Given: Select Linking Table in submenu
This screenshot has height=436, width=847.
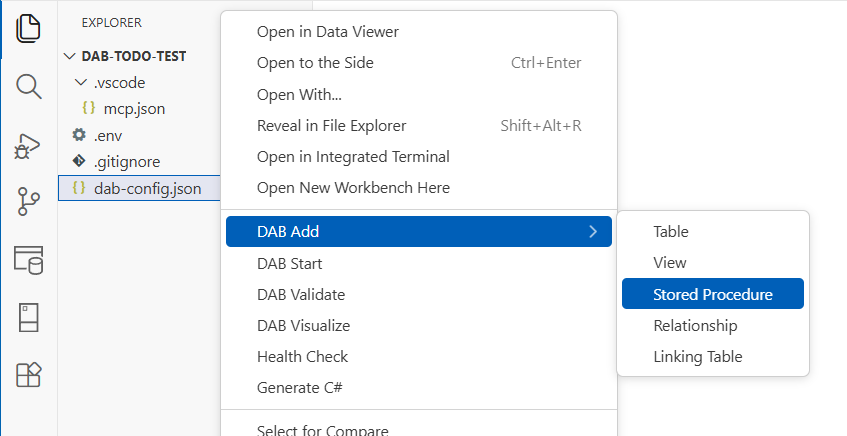Looking at the screenshot, I should [x=697, y=356].
